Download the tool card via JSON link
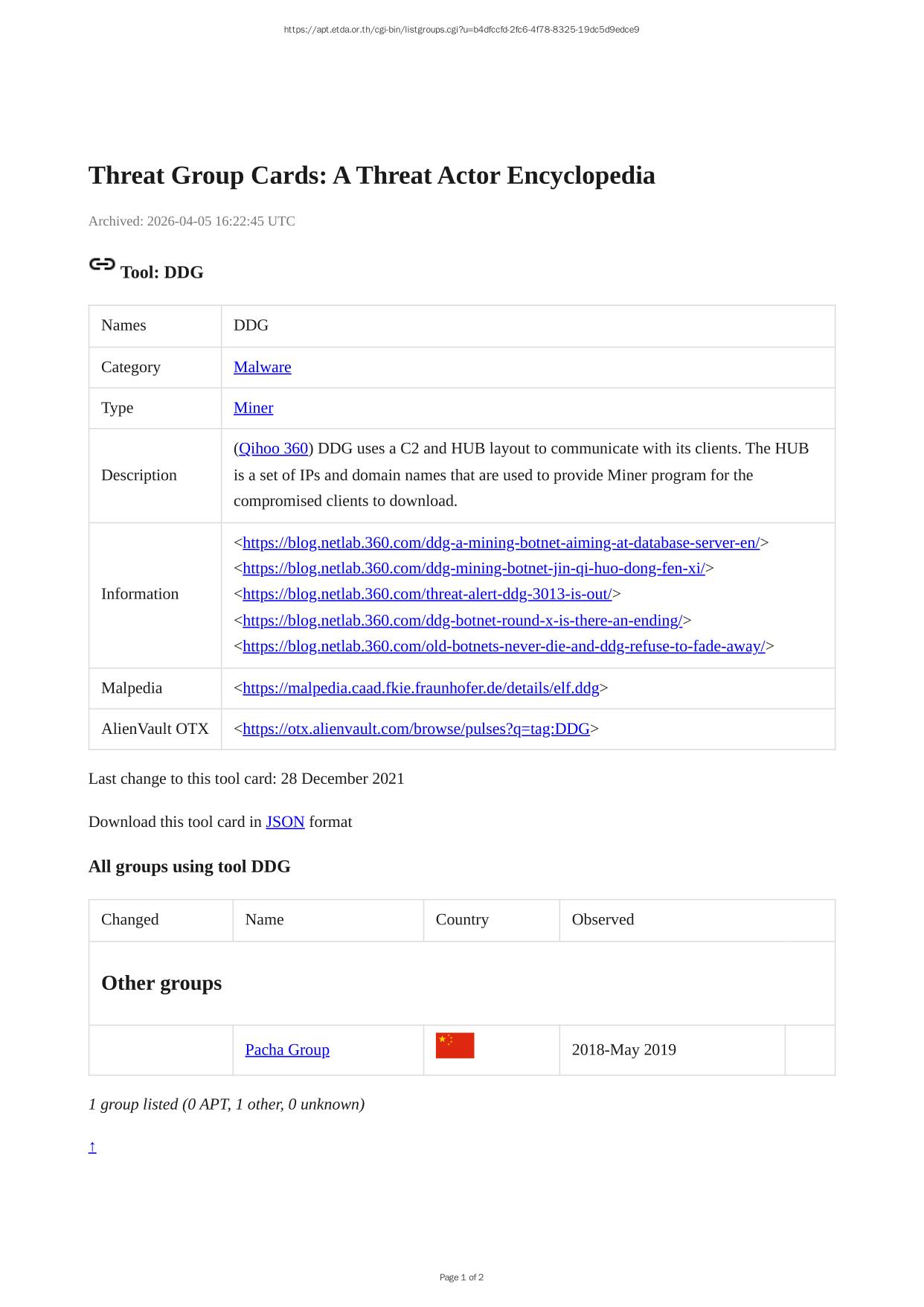The image size is (924, 1307). click(285, 822)
